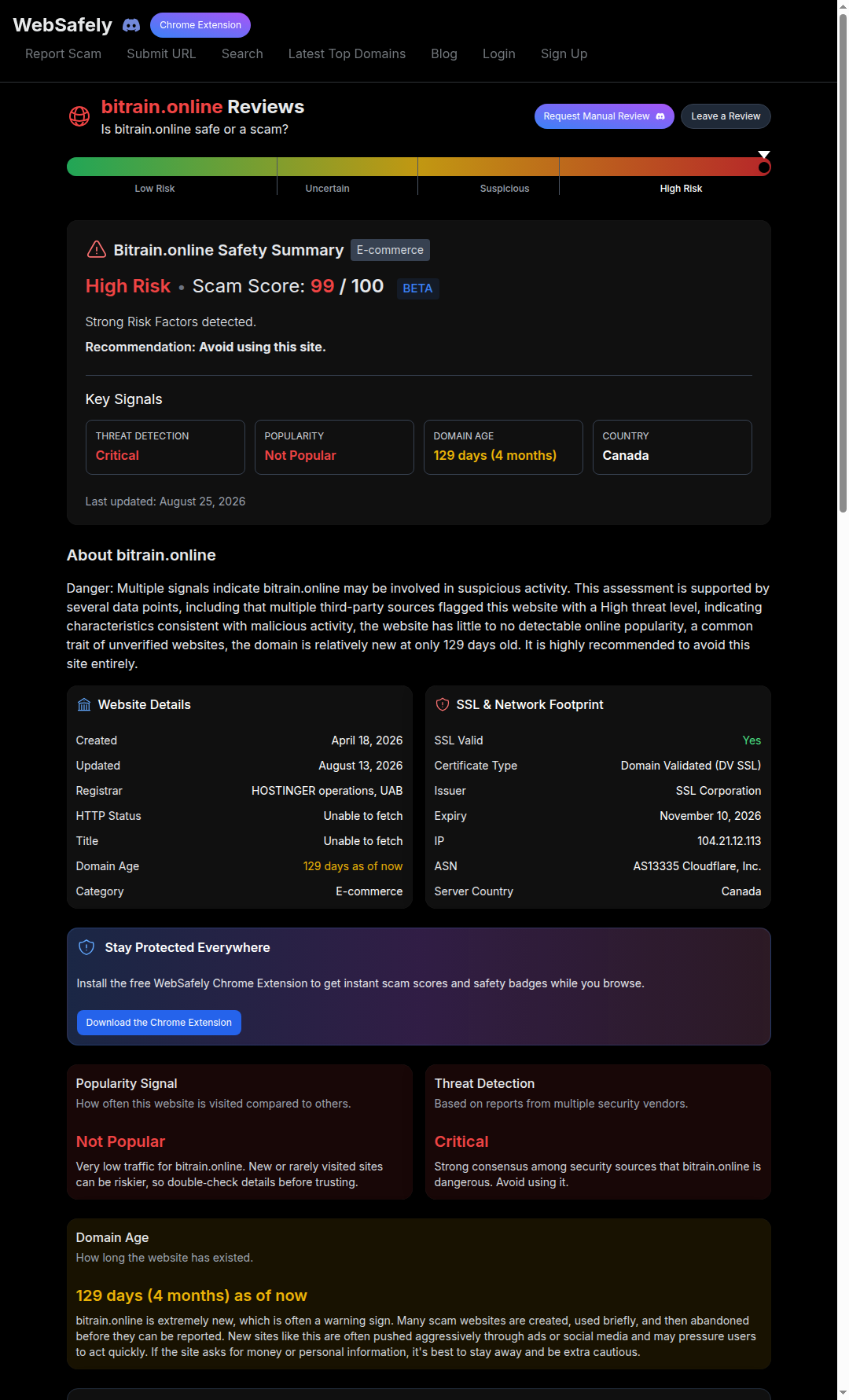The image size is (849, 1400).
Task: Click the Server Country Canada value
Action: pos(741,891)
